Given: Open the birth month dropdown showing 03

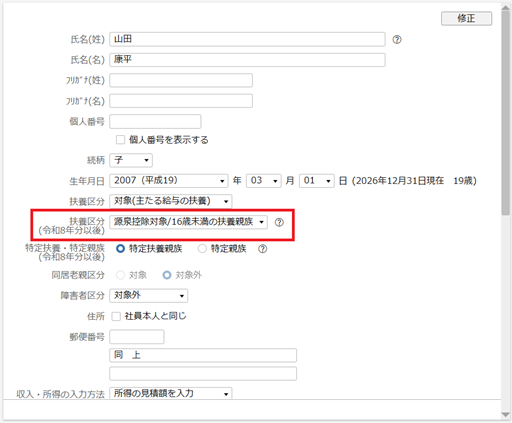Looking at the screenshot, I should 264,181.
